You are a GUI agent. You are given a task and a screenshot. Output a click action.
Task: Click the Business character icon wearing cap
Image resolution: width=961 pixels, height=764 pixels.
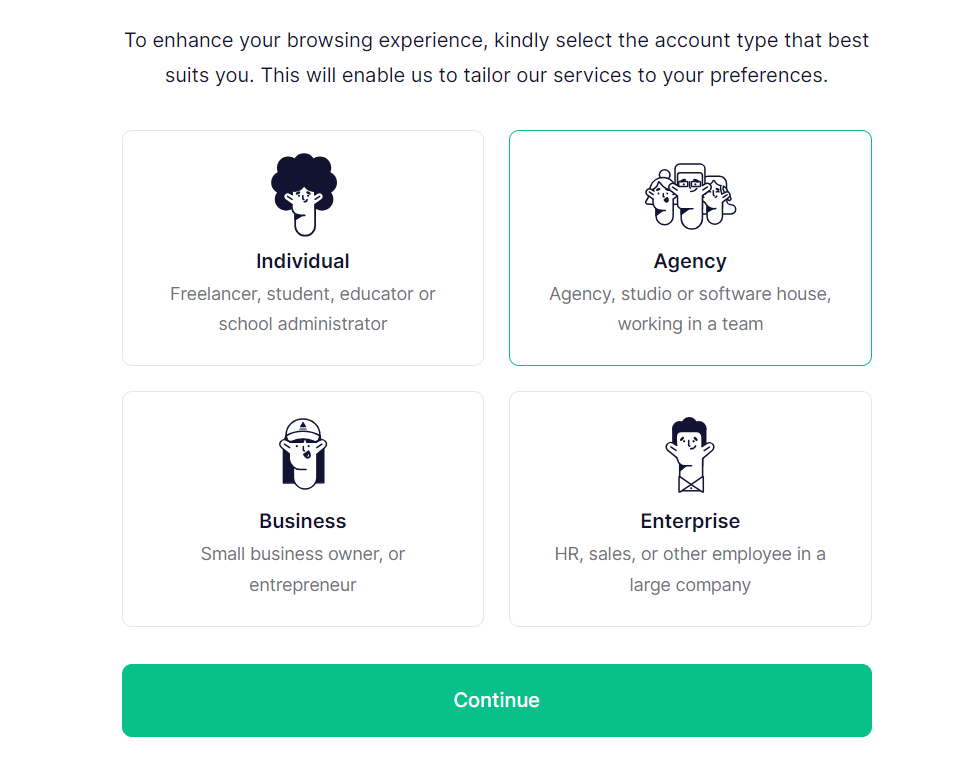[303, 453]
